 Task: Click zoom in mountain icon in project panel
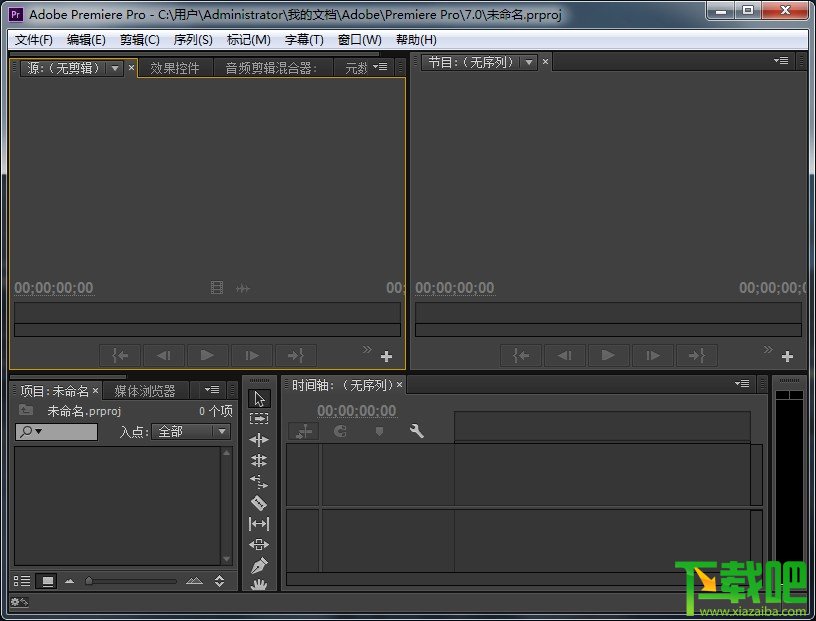coord(194,580)
